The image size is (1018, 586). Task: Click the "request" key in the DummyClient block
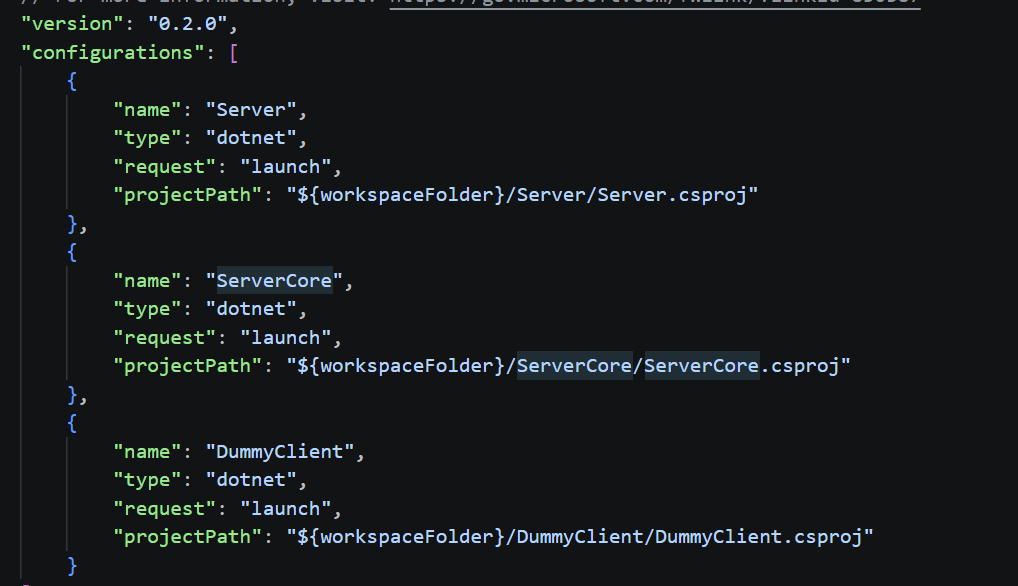coord(165,509)
